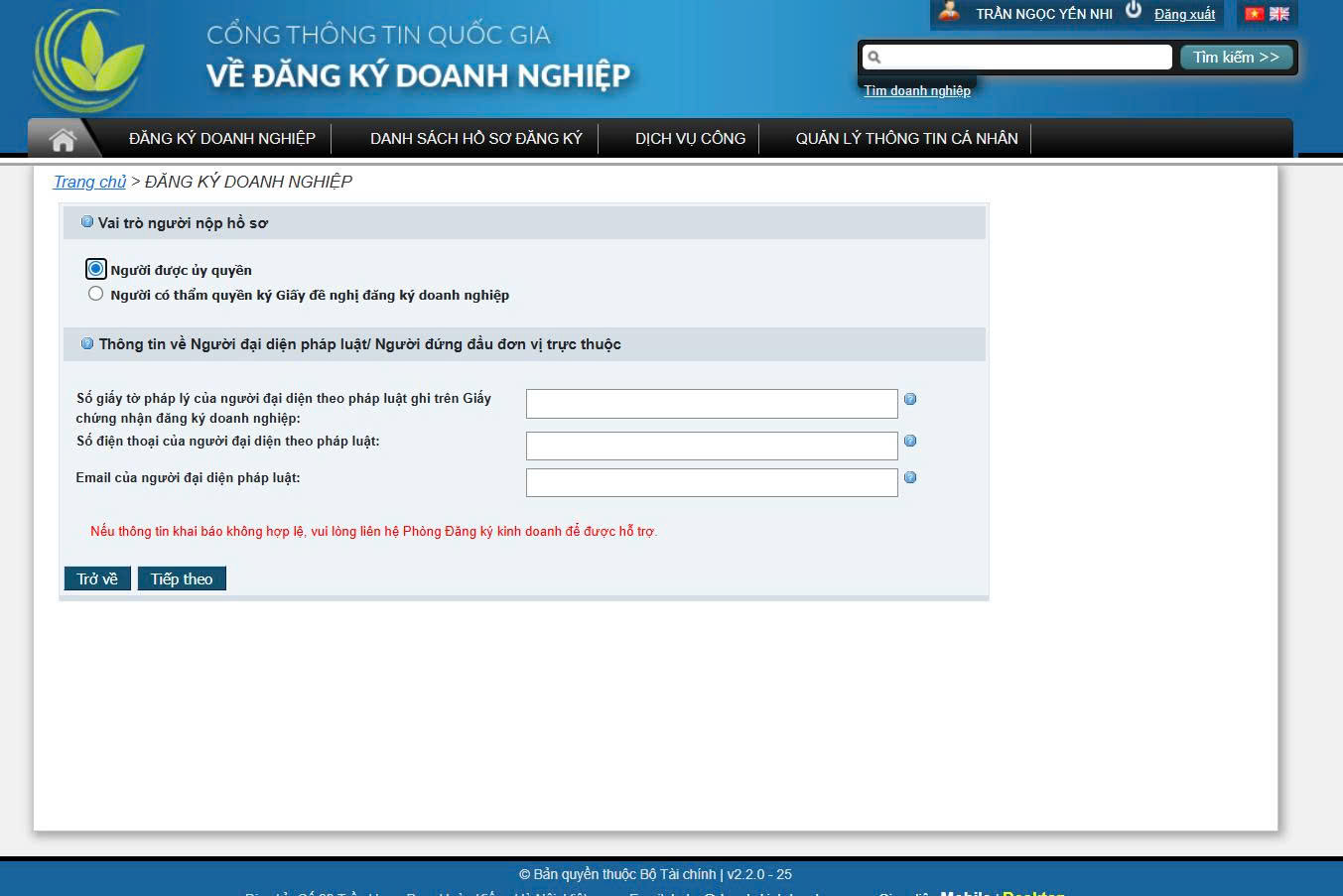The height and width of the screenshot is (896, 1343).
Task: Click the Đăng xuất logout link
Action: (x=1184, y=14)
